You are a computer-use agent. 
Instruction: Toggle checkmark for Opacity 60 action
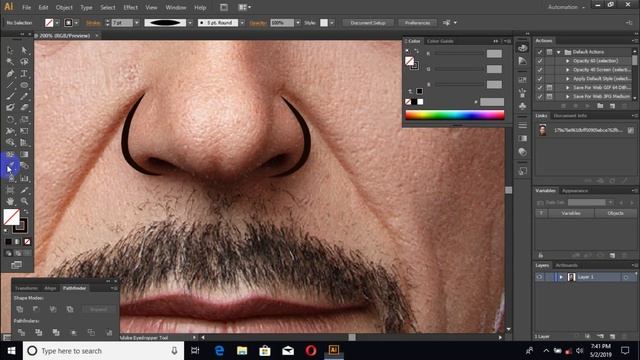coord(540,61)
